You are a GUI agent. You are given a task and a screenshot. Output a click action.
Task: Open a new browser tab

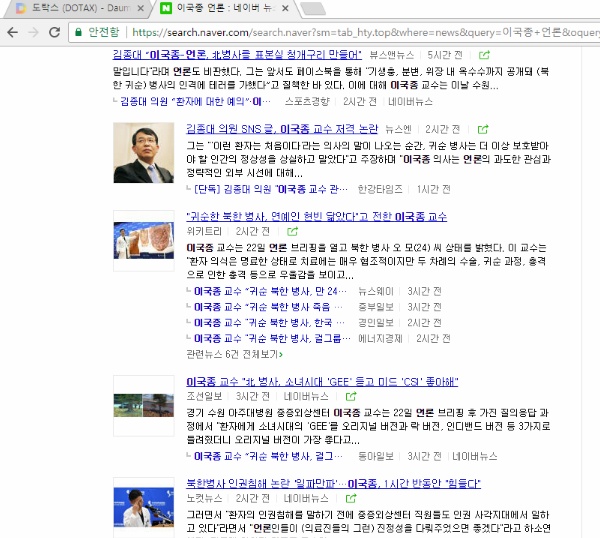tap(313, 8)
